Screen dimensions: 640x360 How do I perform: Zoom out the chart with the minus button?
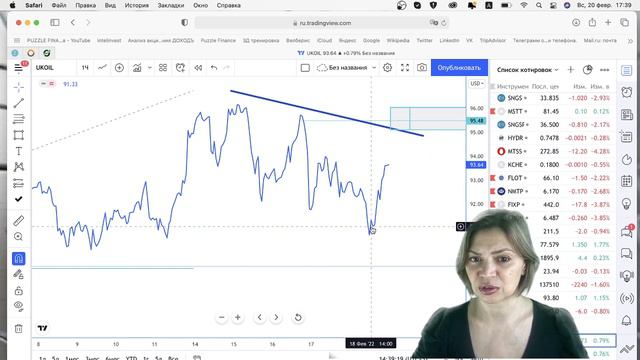222,317
